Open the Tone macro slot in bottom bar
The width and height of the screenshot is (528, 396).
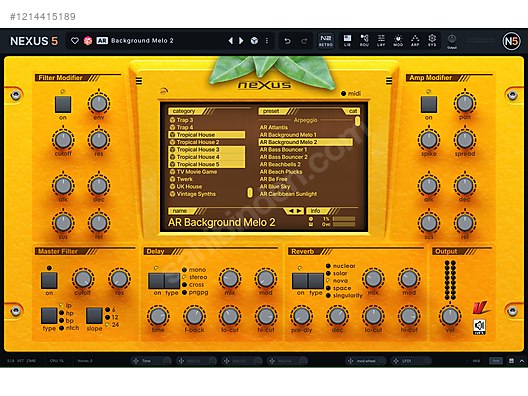(152, 361)
